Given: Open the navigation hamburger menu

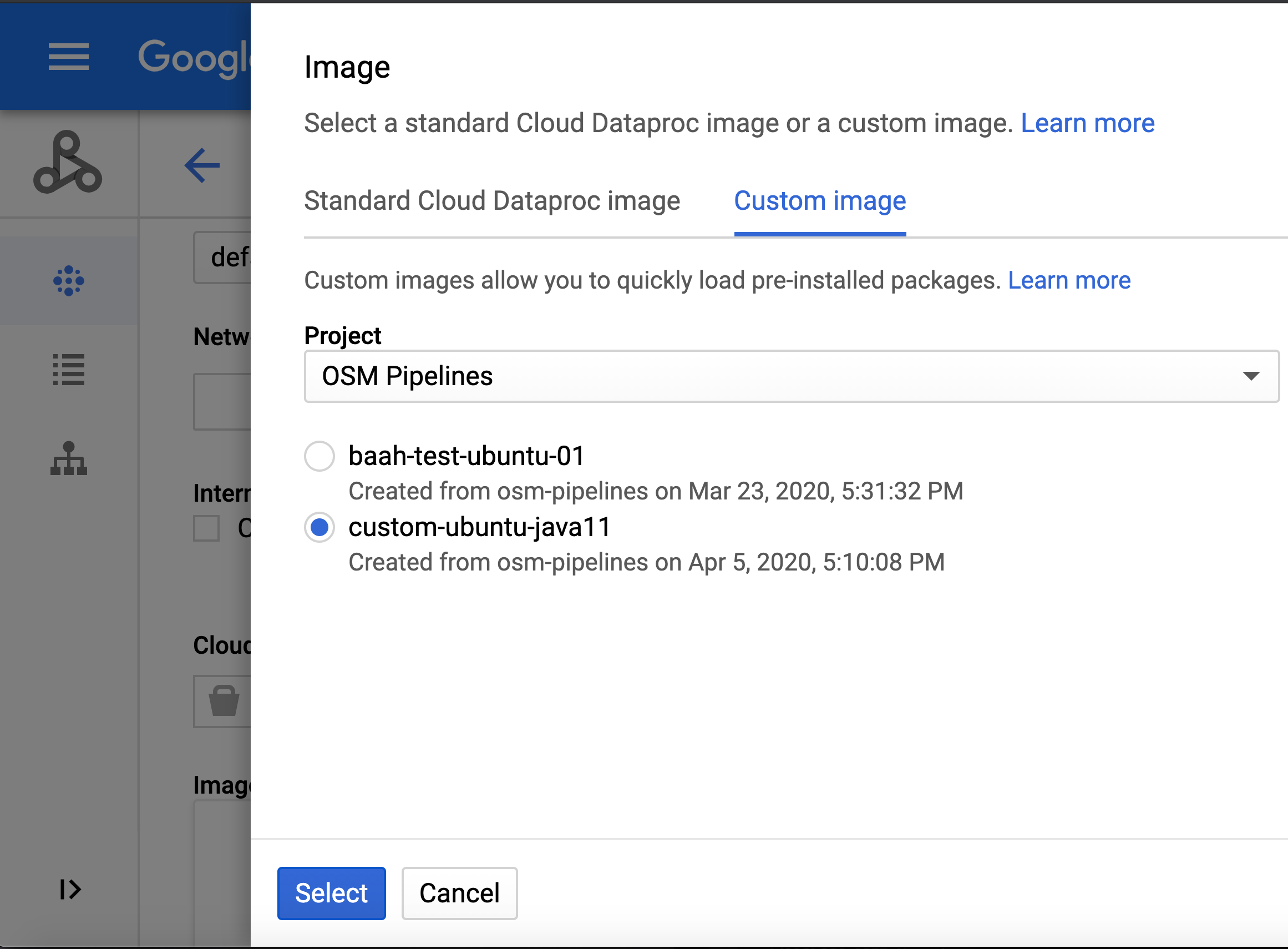Looking at the screenshot, I should pyautogui.click(x=68, y=57).
